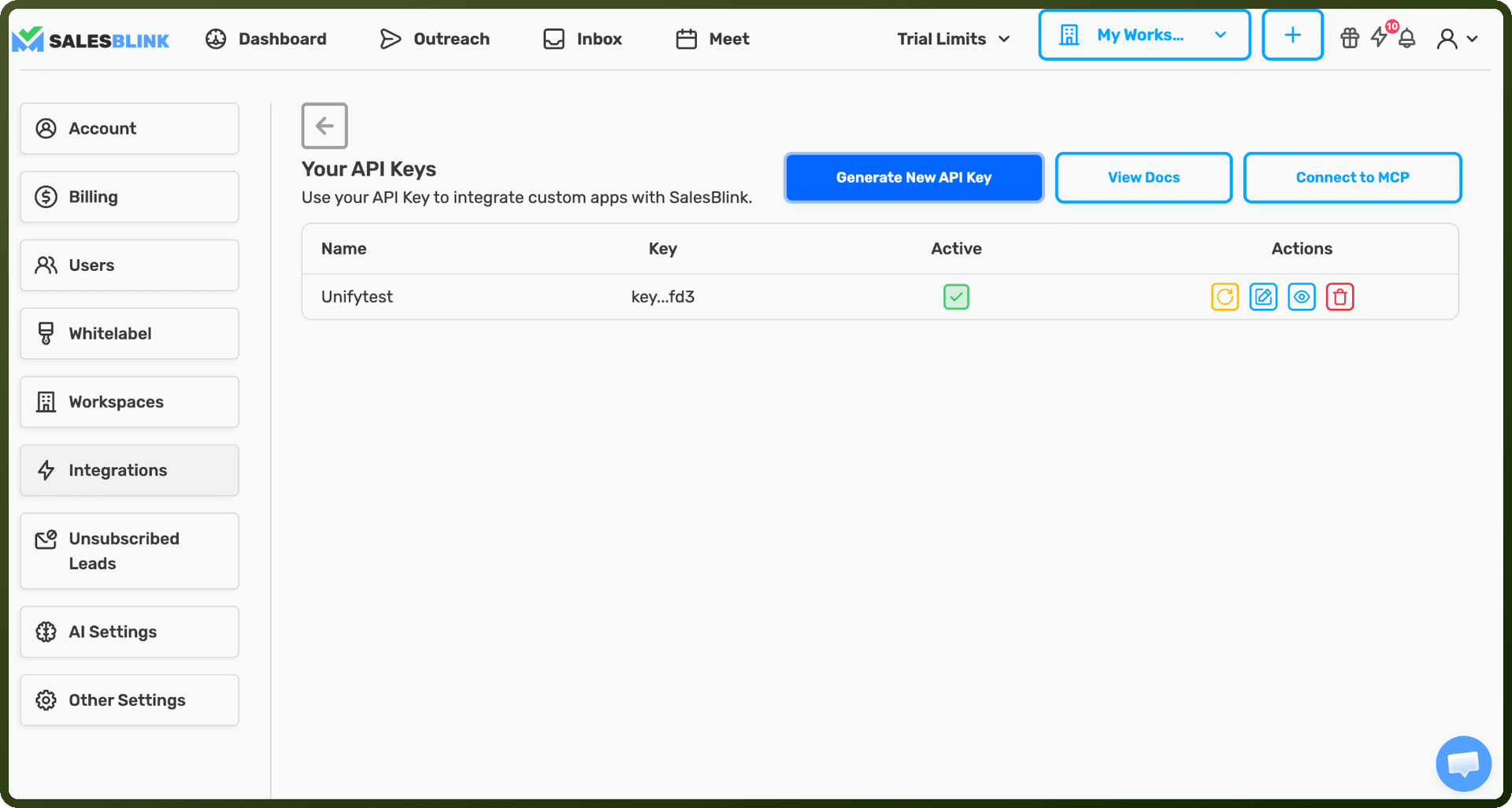Open View Docs

point(1143,177)
